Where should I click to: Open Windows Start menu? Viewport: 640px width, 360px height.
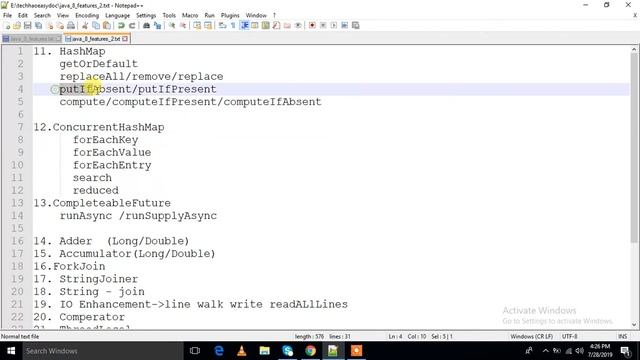[11, 351]
